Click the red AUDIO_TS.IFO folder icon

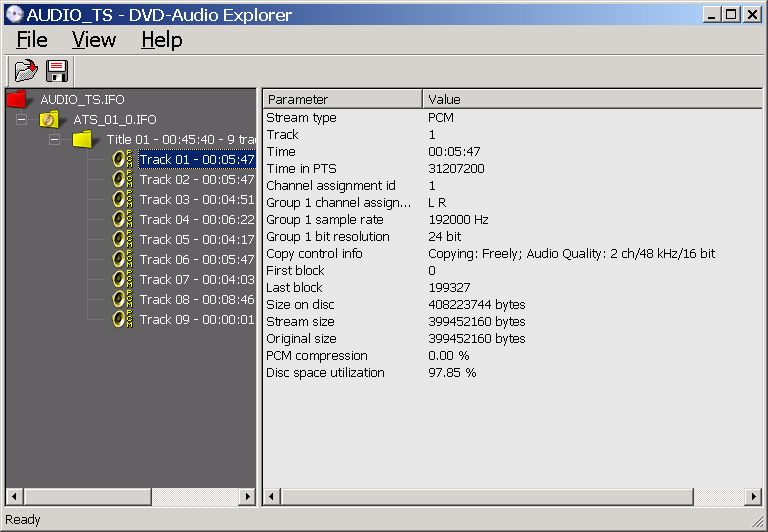pos(18,99)
